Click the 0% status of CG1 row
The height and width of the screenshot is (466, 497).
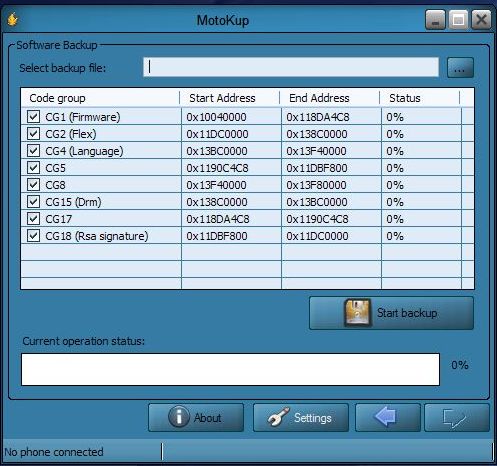(395, 117)
